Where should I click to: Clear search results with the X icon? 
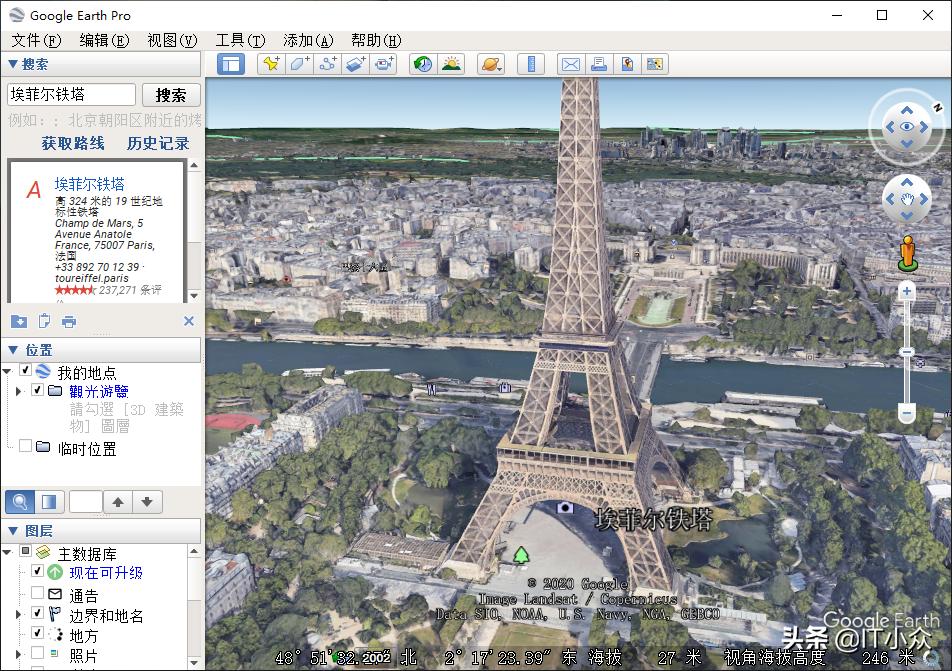189,321
